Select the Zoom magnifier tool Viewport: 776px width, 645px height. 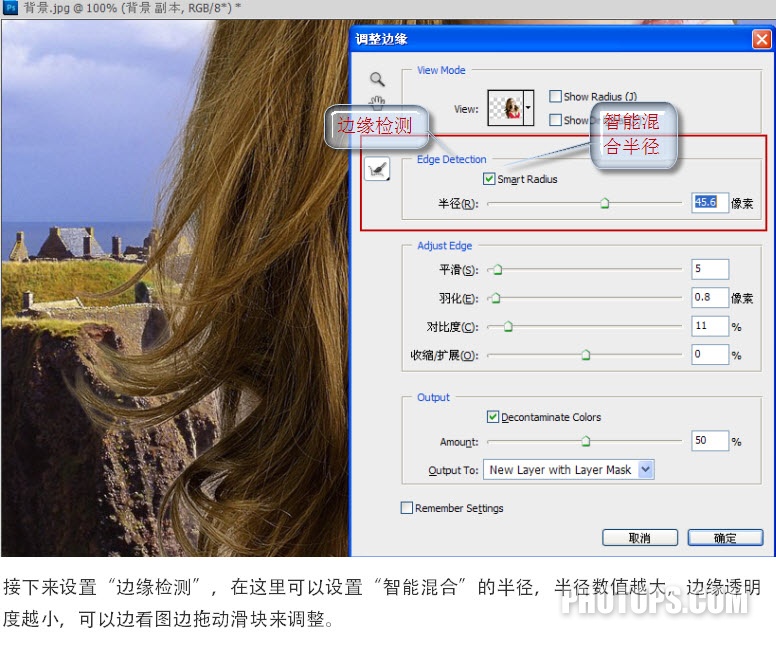(377, 79)
